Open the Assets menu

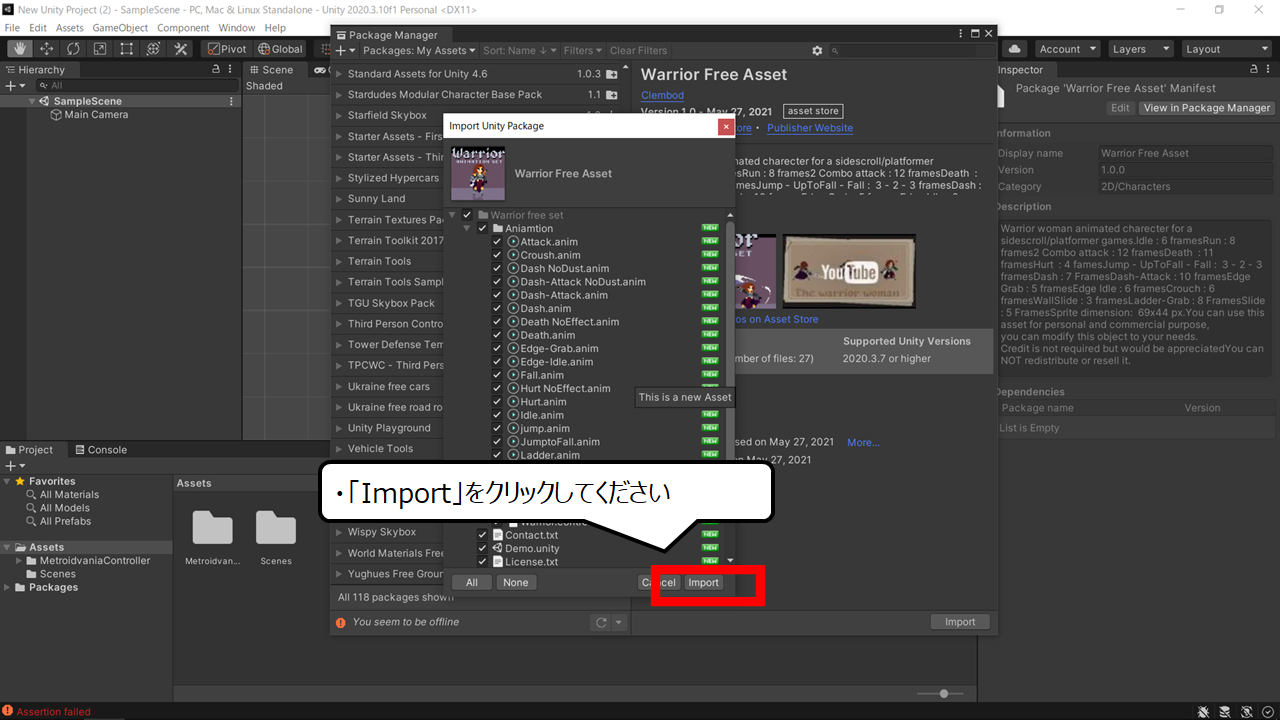70,28
